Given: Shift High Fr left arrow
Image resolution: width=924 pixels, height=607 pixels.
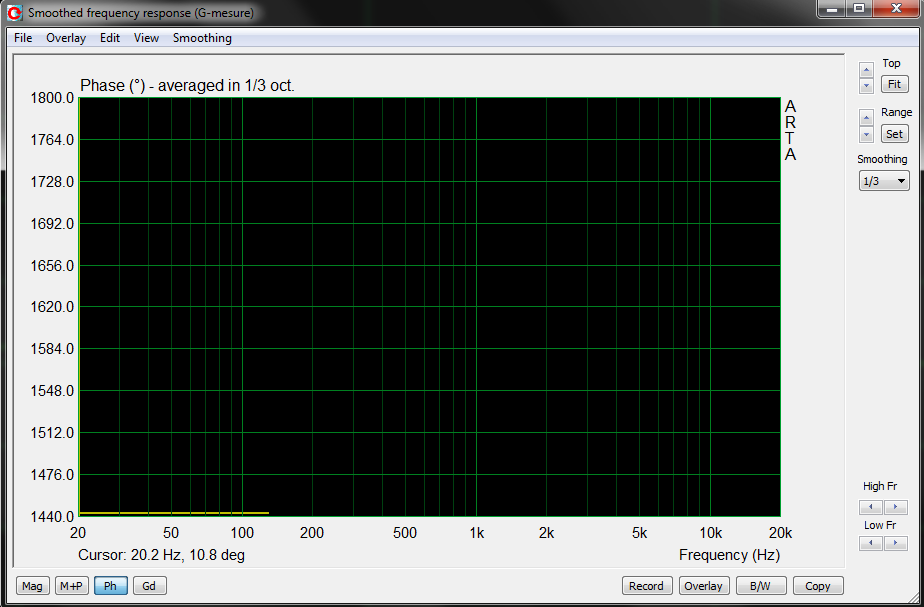Looking at the screenshot, I should point(871,507).
